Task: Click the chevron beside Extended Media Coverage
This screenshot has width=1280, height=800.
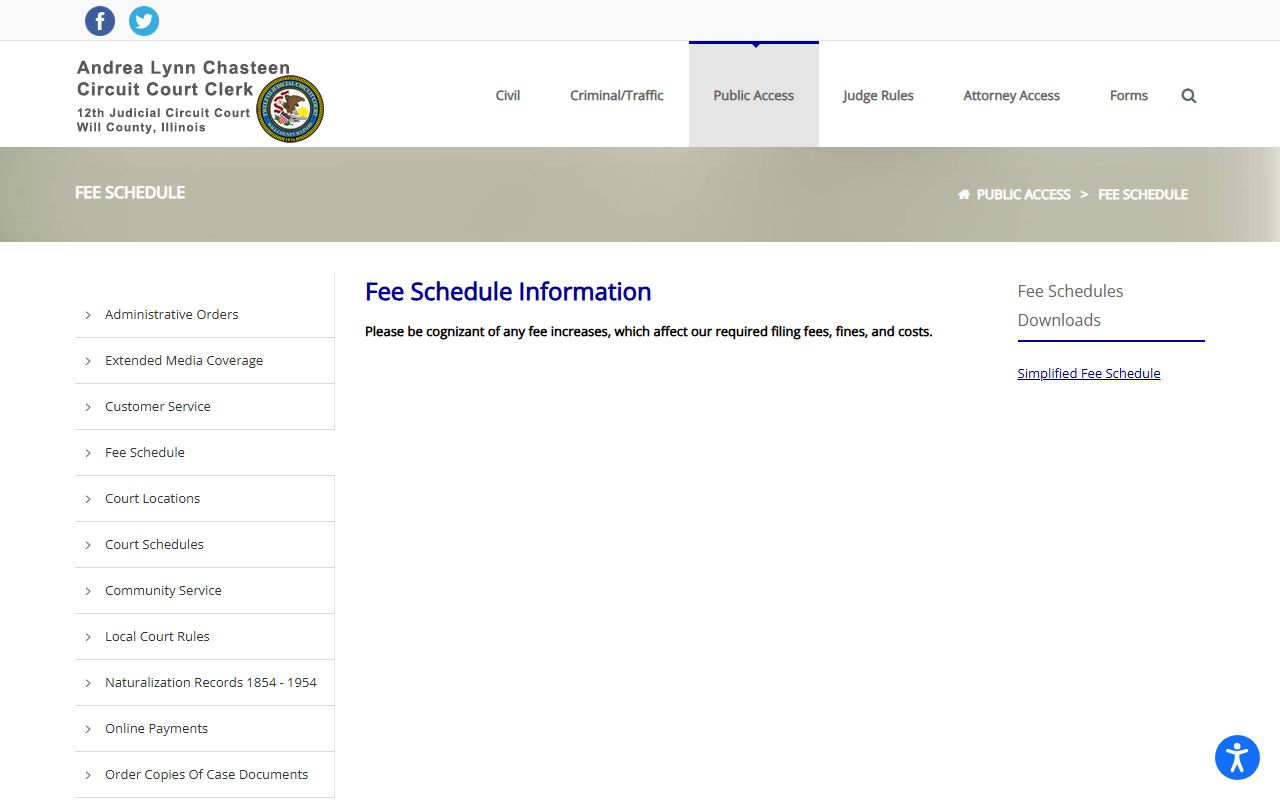Action: [x=88, y=361]
